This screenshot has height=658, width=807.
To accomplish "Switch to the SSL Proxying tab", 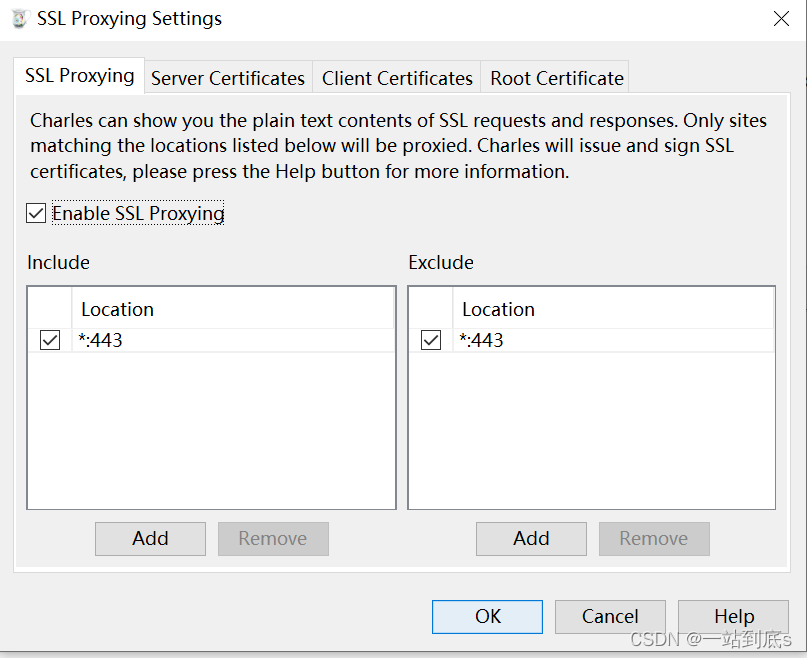I will 79,76.
